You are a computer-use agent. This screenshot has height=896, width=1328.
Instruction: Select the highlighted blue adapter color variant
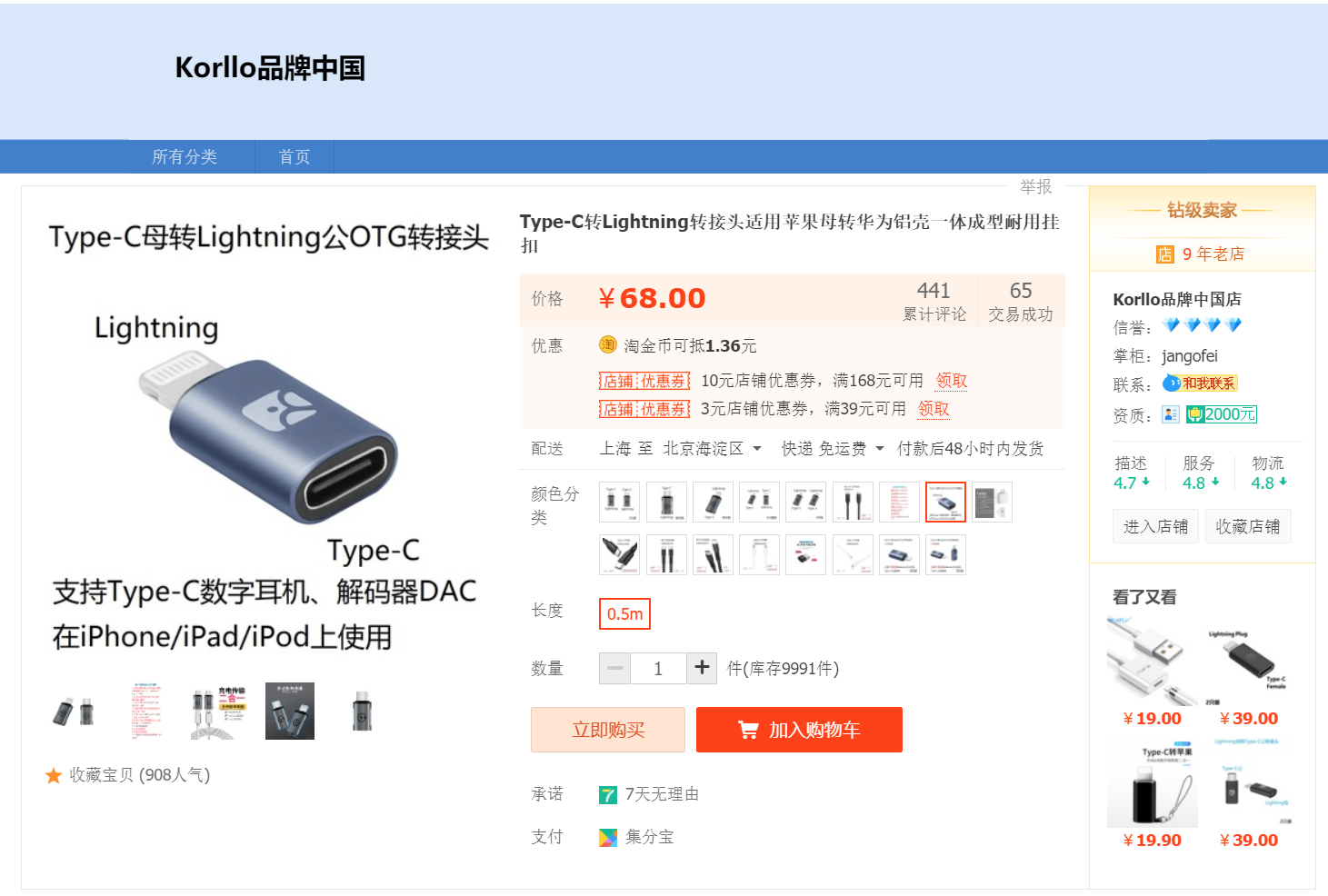tap(945, 502)
